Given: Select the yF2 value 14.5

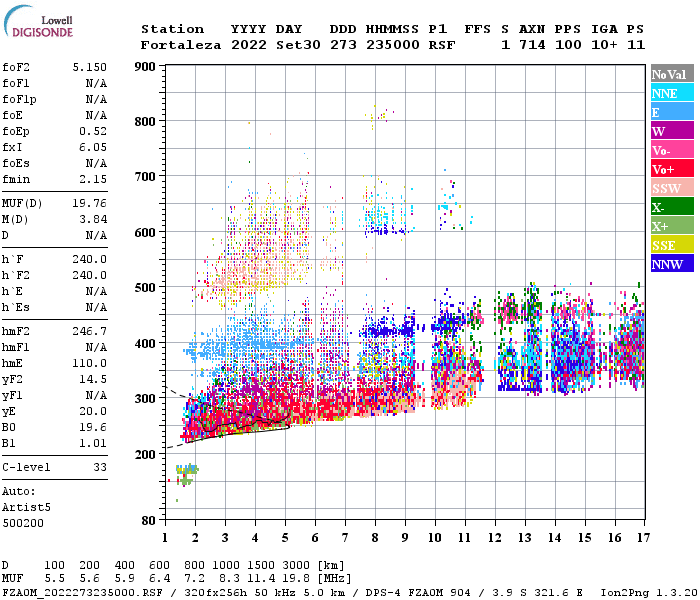Looking at the screenshot, I should pos(93,379).
